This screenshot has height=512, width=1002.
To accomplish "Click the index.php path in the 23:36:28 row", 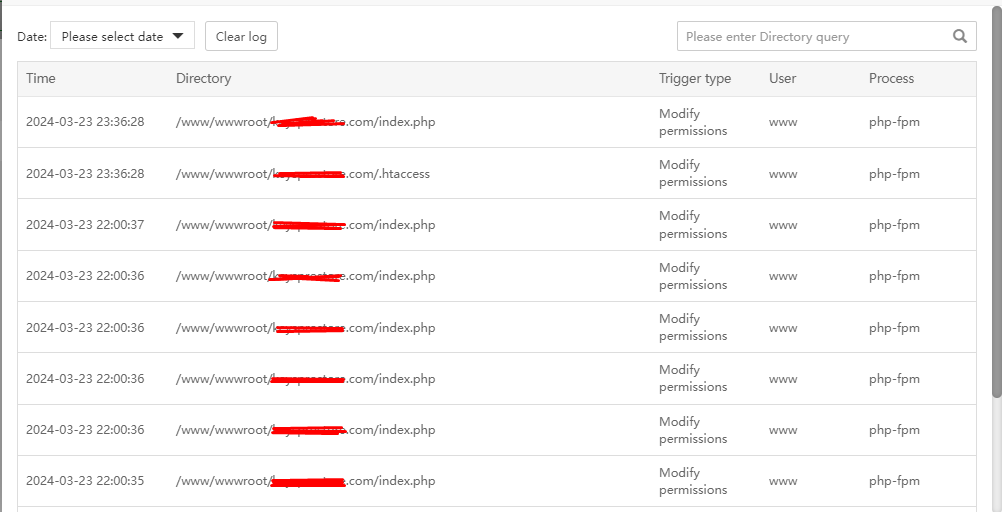I will coord(305,122).
